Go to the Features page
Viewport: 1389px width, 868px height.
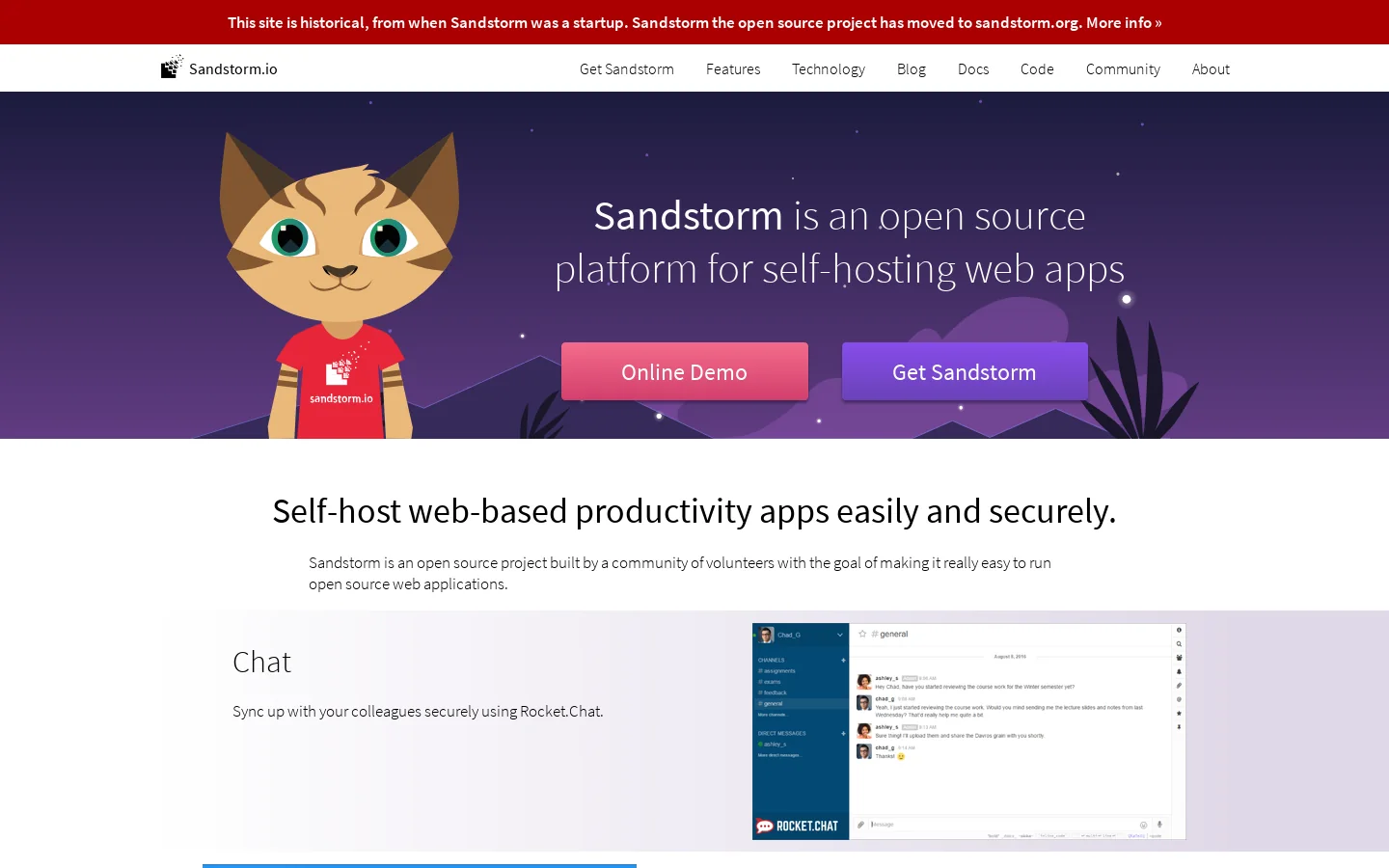tap(733, 69)
